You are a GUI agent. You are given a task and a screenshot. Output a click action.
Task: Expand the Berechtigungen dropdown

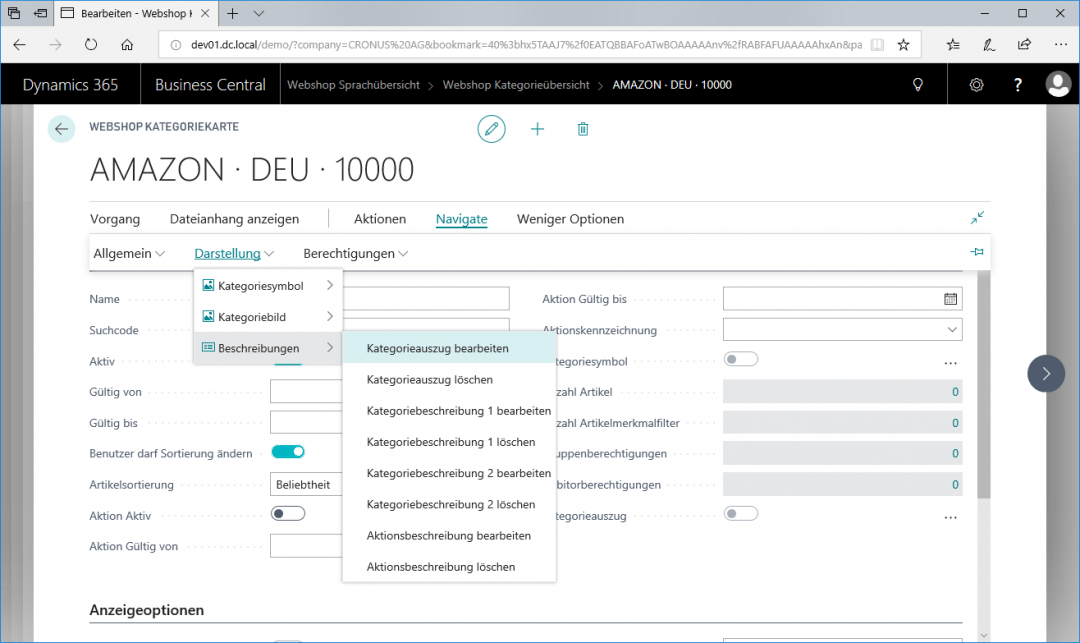(x=355, y=253)
